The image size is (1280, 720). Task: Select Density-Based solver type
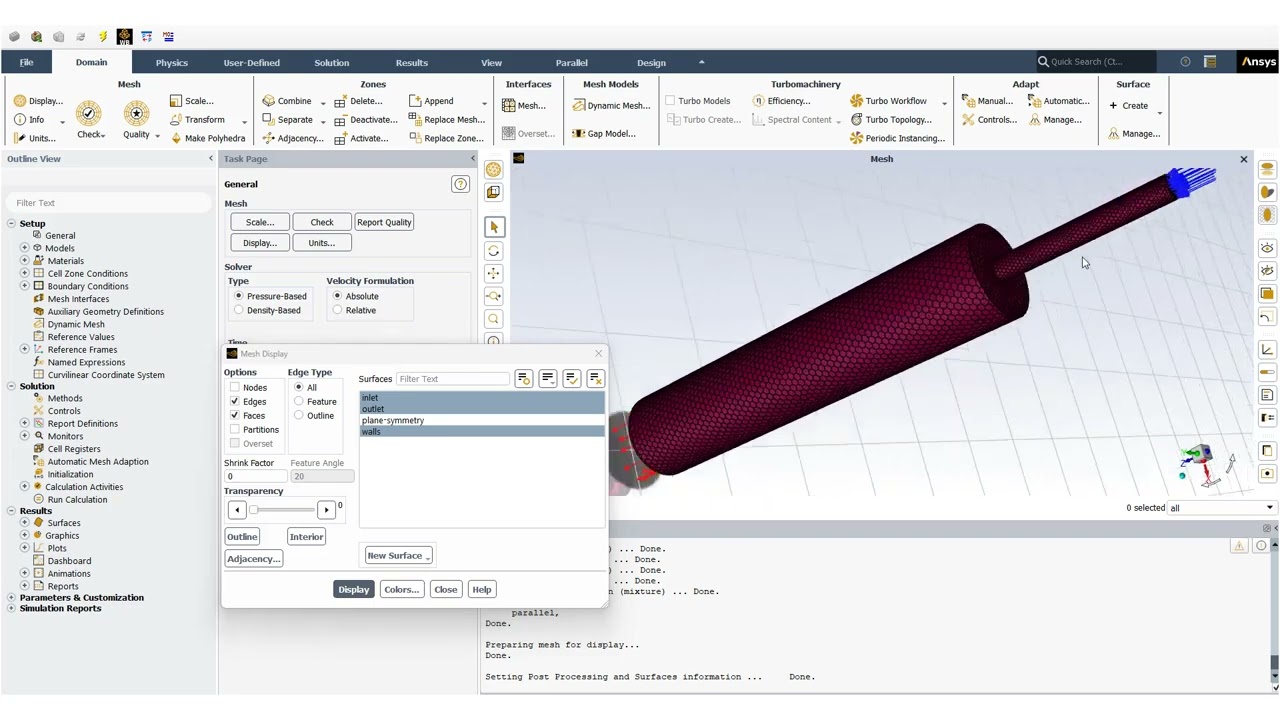pyautogui.click(x=238, y=310)
